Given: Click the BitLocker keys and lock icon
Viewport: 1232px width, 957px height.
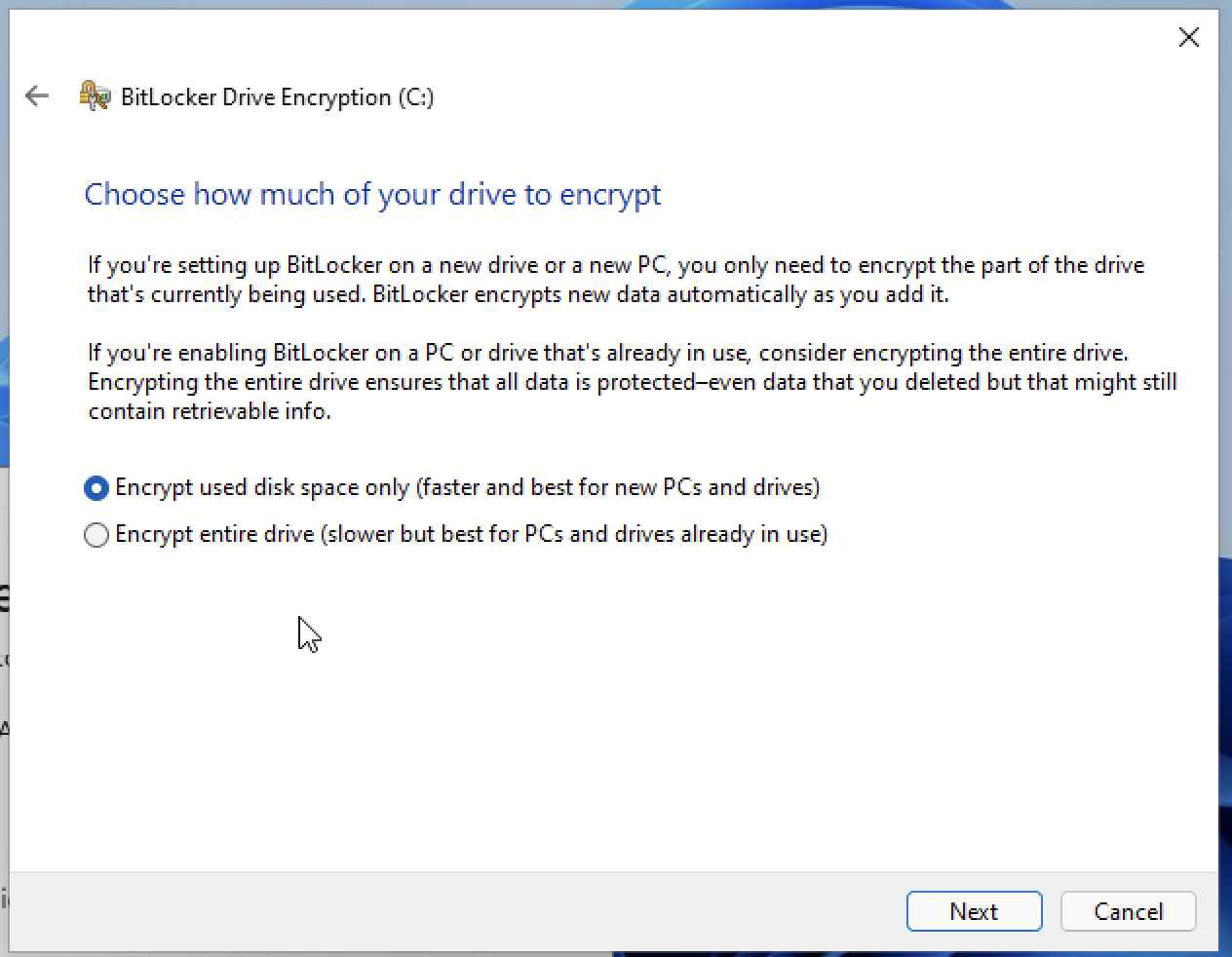Looking at the screenshot, I should 95,96.
